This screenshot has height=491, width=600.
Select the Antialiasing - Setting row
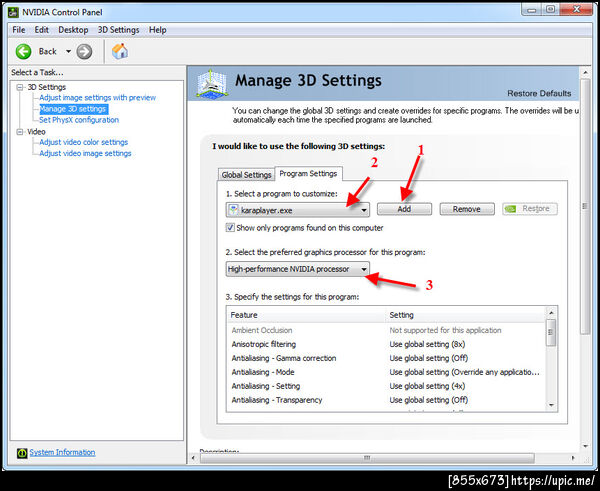(x=386, y=386)
